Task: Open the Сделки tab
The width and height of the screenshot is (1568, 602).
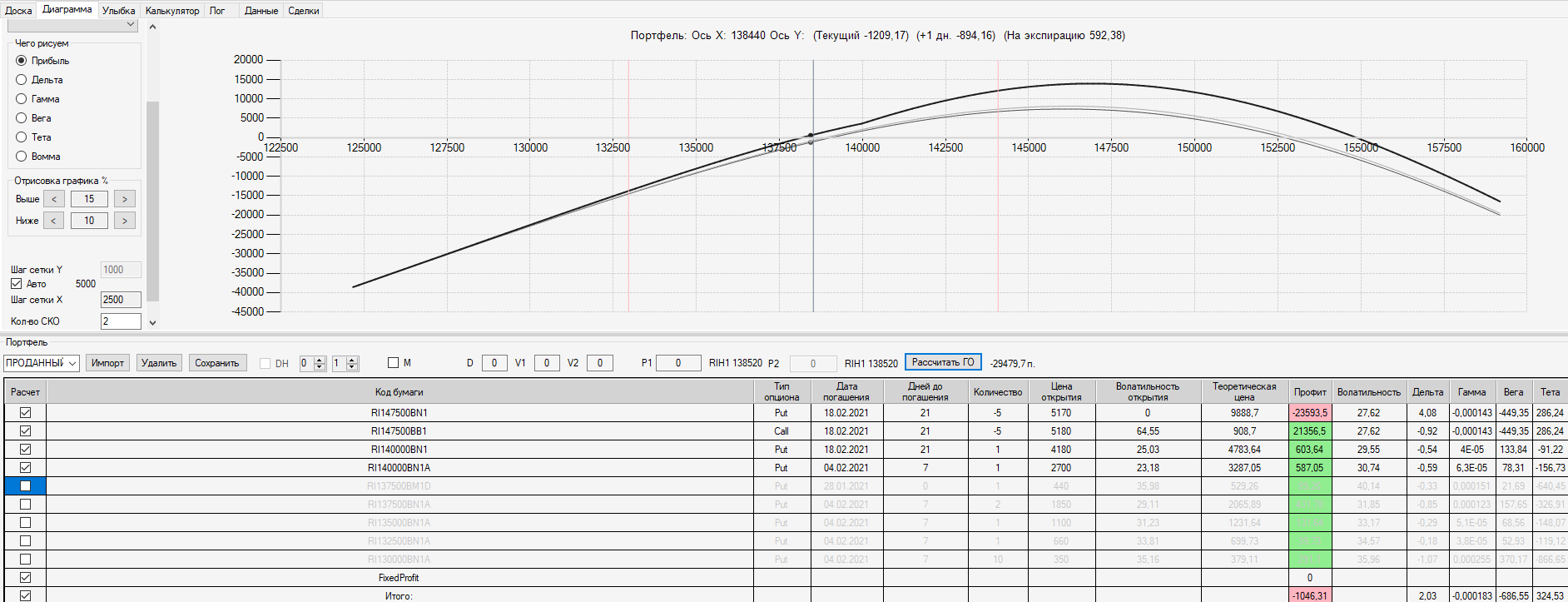Action: click(x=304, y=11)
